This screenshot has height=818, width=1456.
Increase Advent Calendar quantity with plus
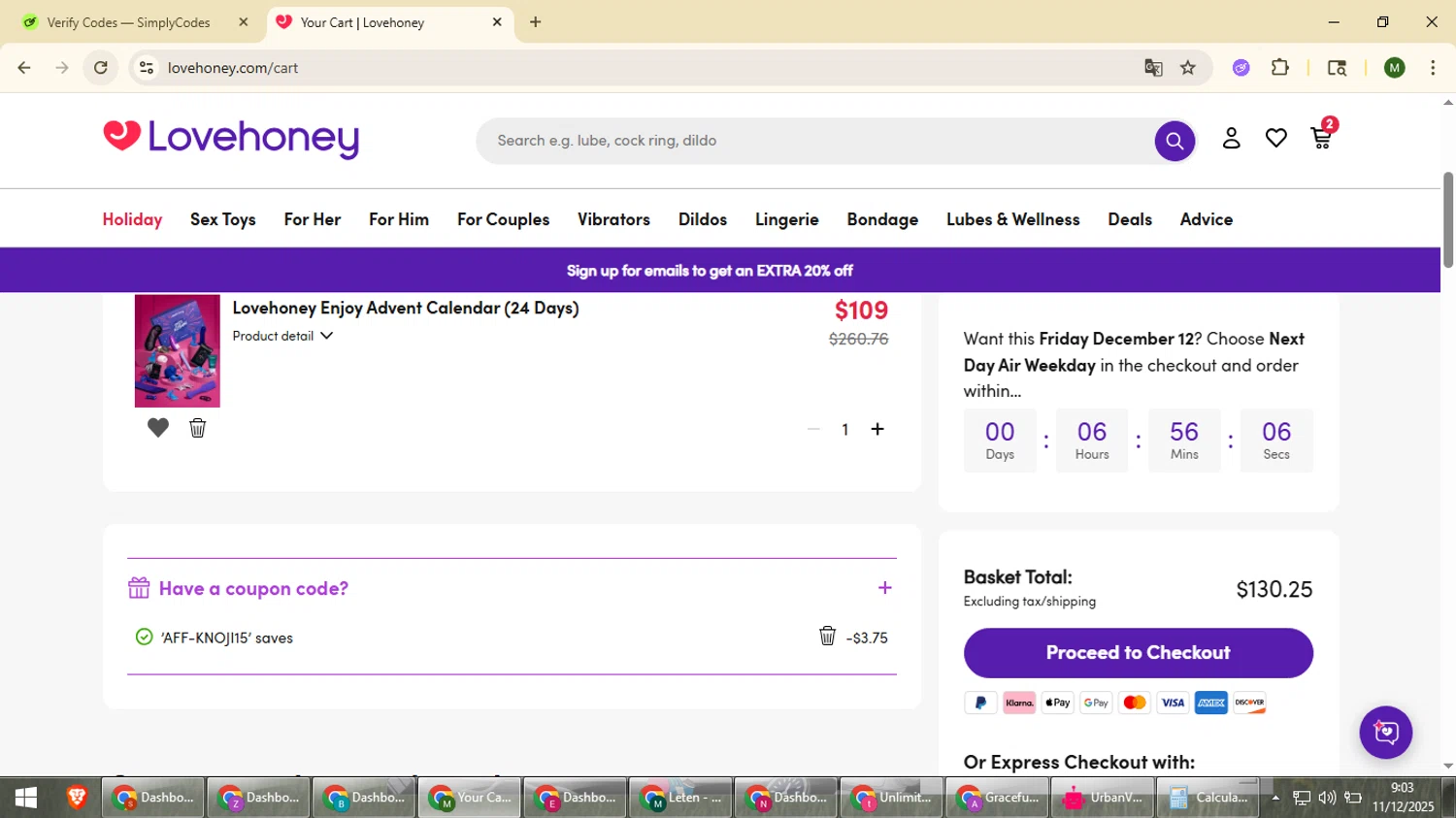[x=877, y=429]
